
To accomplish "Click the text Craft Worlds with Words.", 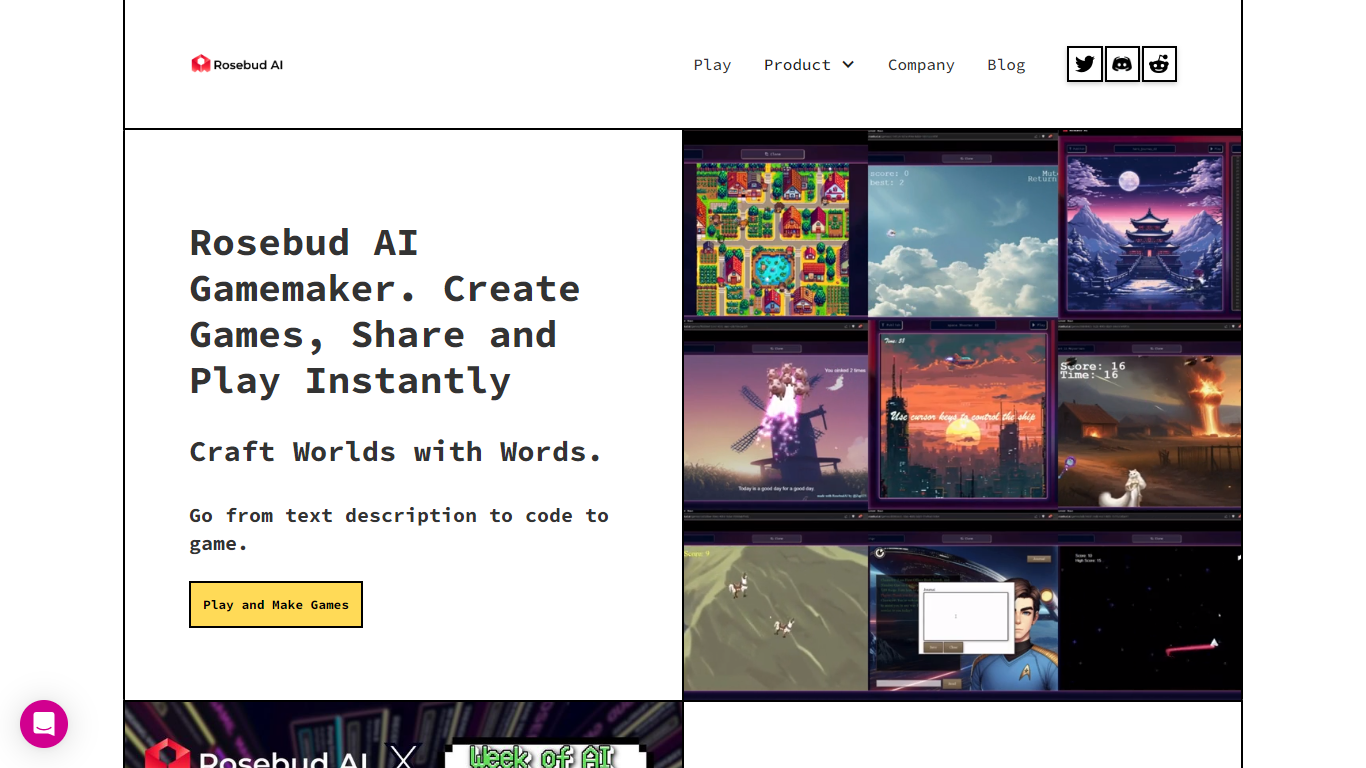I will (396, 452).
